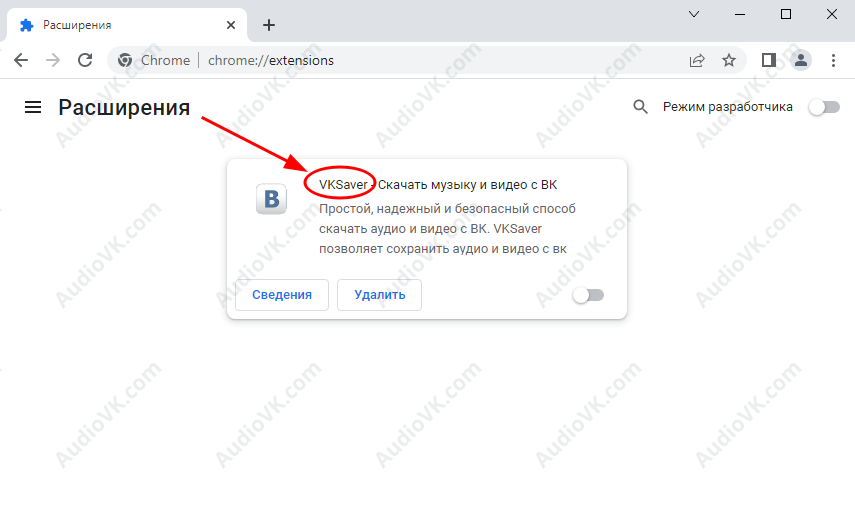This screenshot has width=855, height=508.
Task: Search extensions with magnifier icon
Action: click(640, 107)
